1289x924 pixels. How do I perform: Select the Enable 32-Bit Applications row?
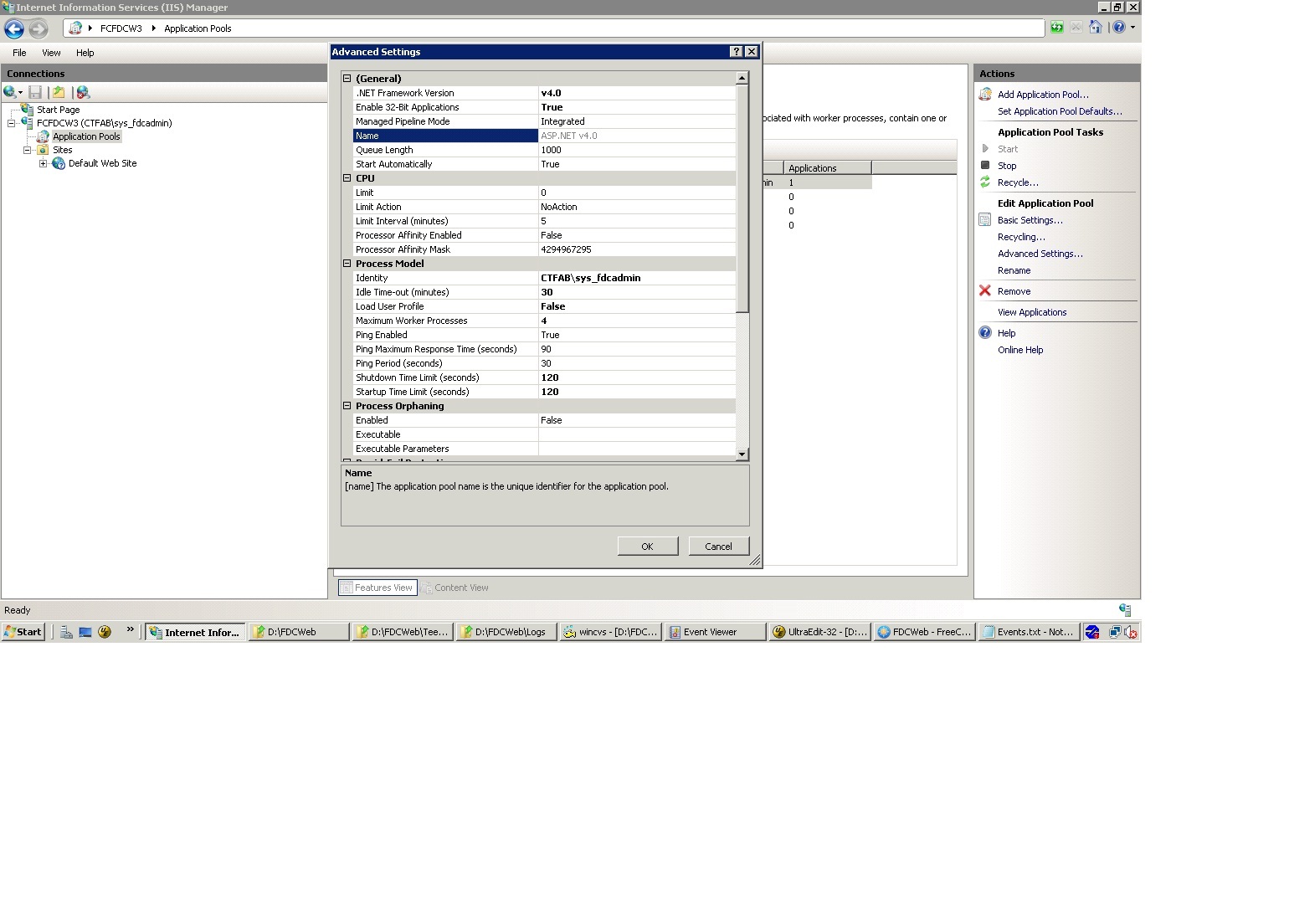544,107
